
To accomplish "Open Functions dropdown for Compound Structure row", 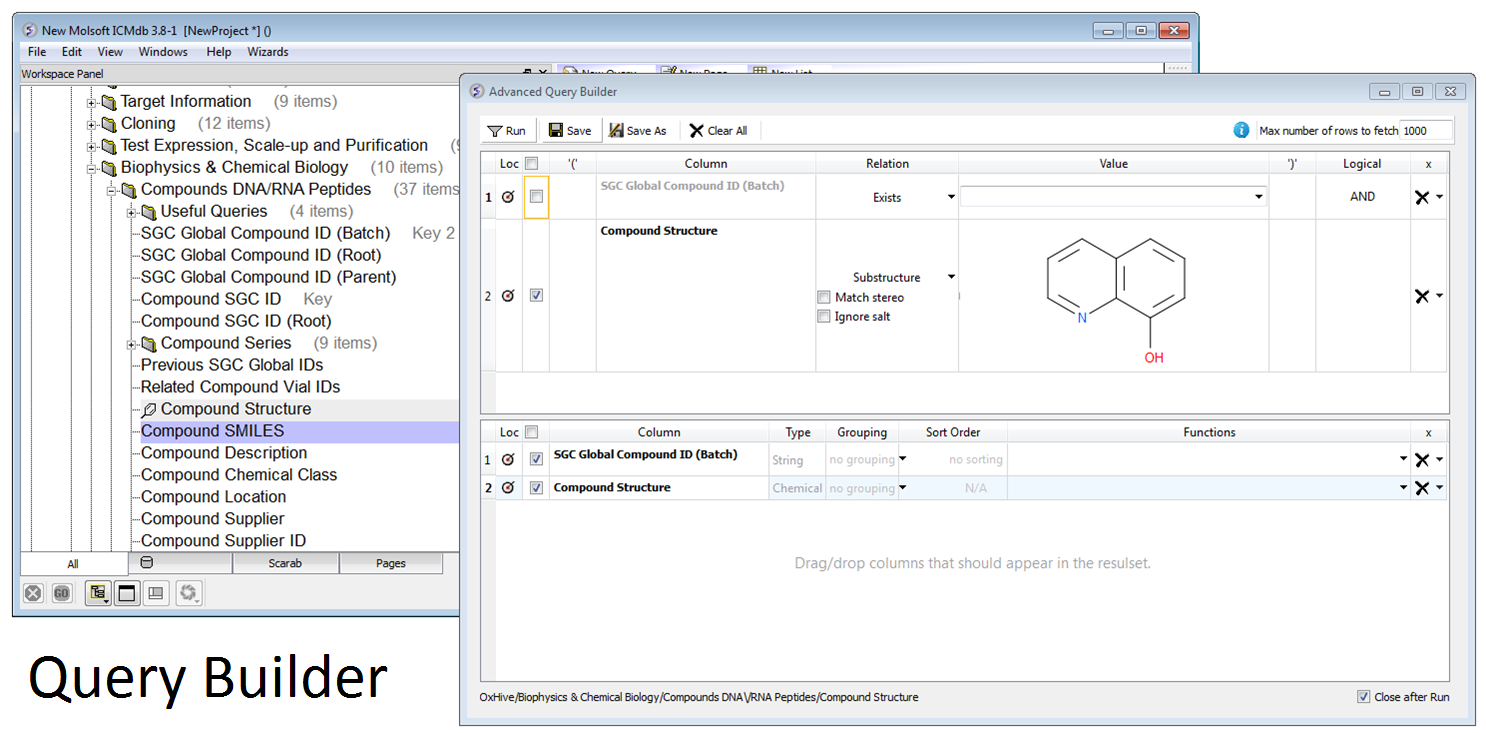I will 1404,488.
